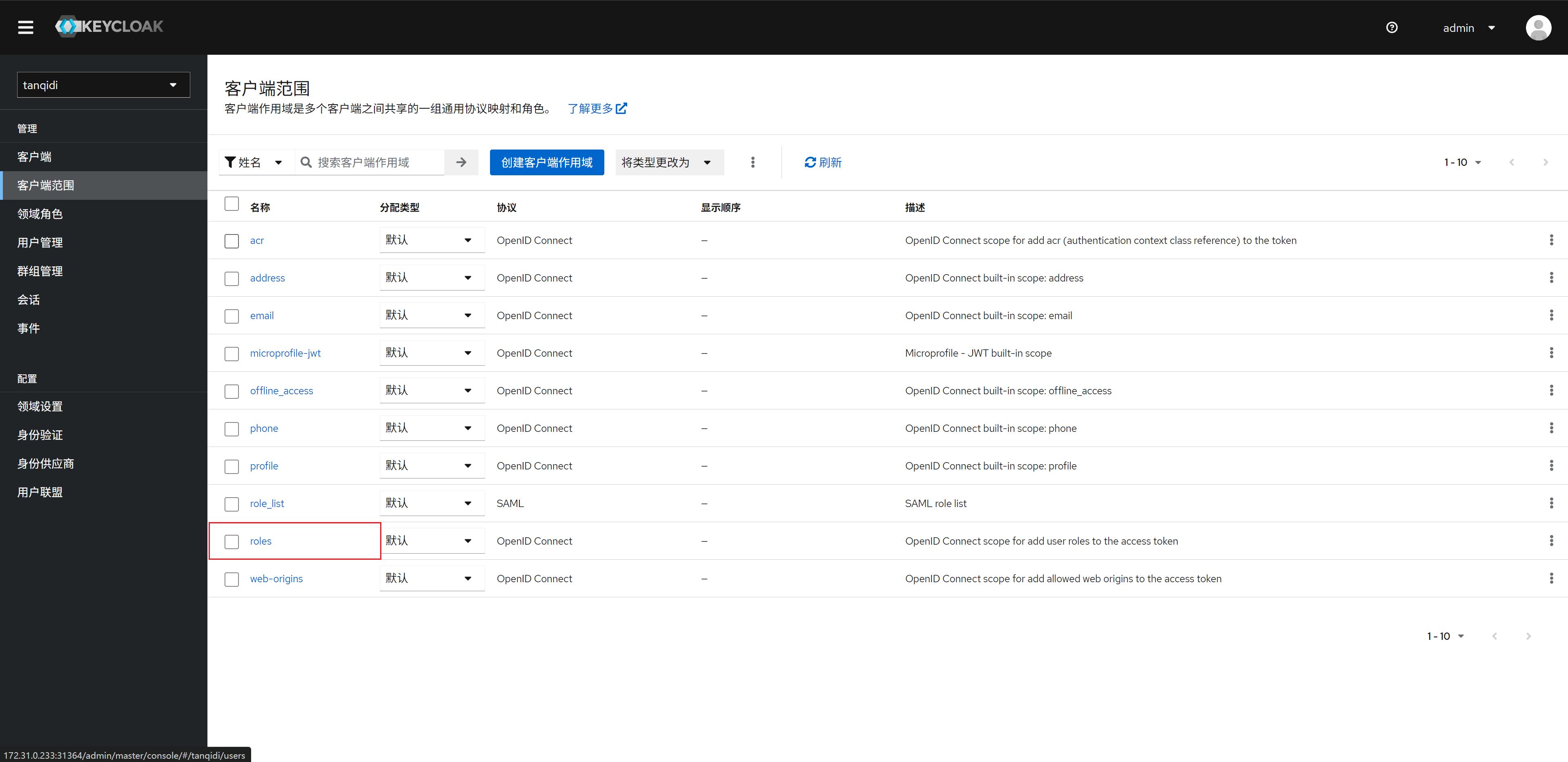Screen dimensions: 1568x762
Task: Click the 刷新 refresh button
Action: (823, 163)
